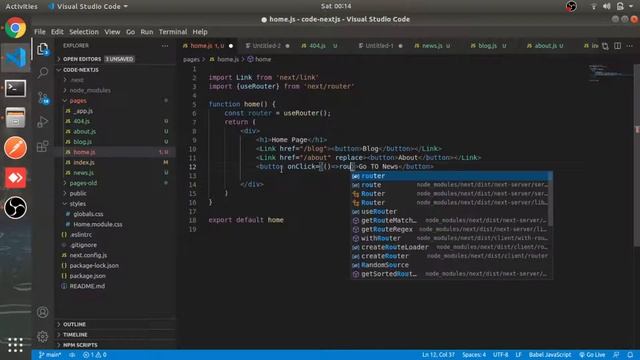Viewport: 640px width, 360px height.
Task: Open AnyDesk red icon in dock
Action: (x=16, y=178)
